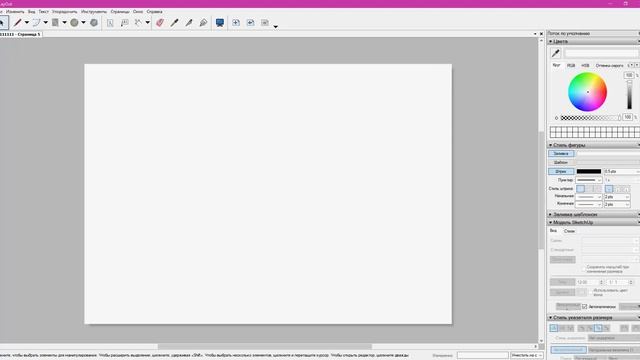Viewport: 640px width, 360px height.
Task: Switch to HSB color tab
Action: 585,65
